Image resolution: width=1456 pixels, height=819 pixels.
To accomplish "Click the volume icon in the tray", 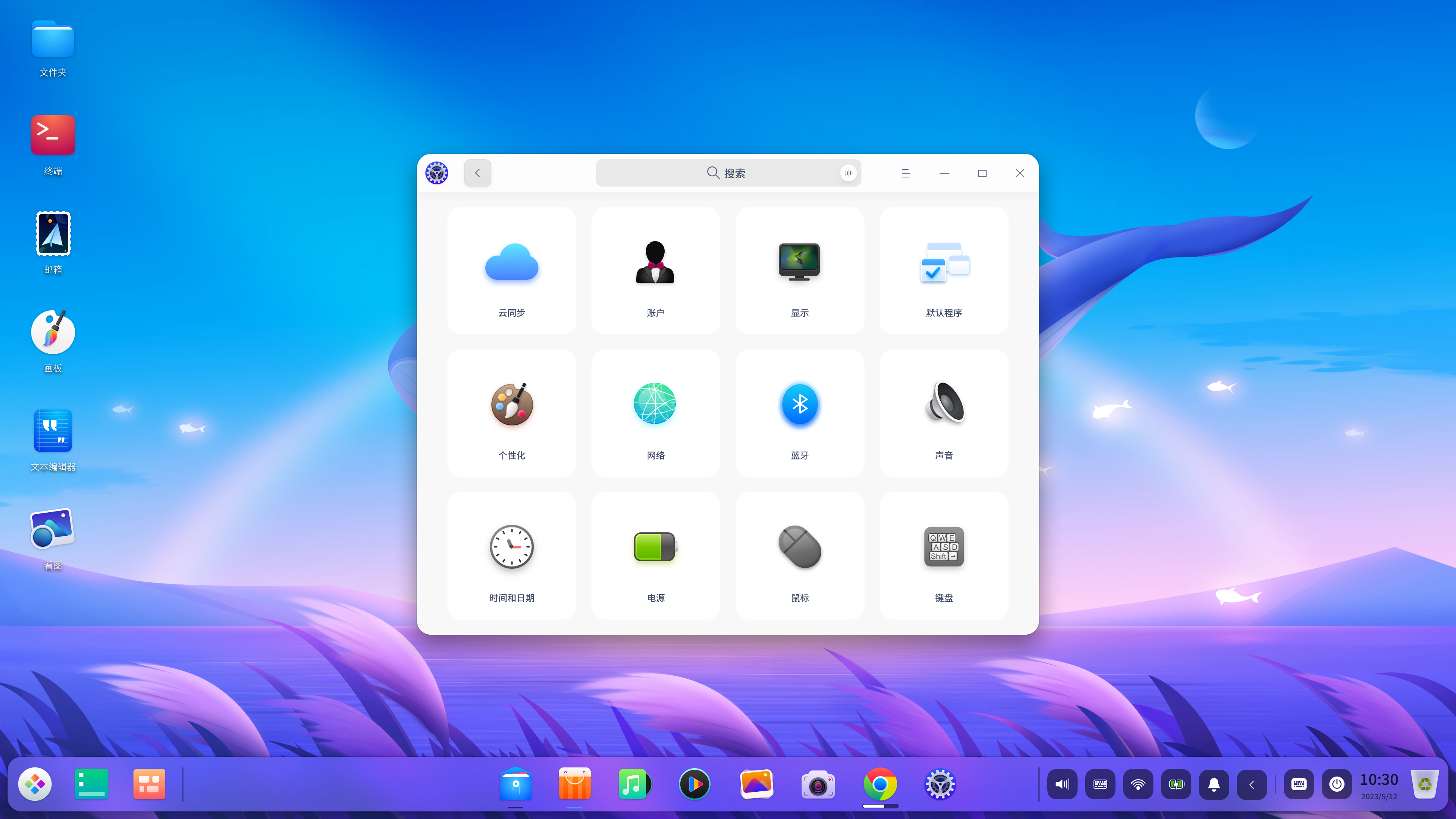I will (1062, 784).
